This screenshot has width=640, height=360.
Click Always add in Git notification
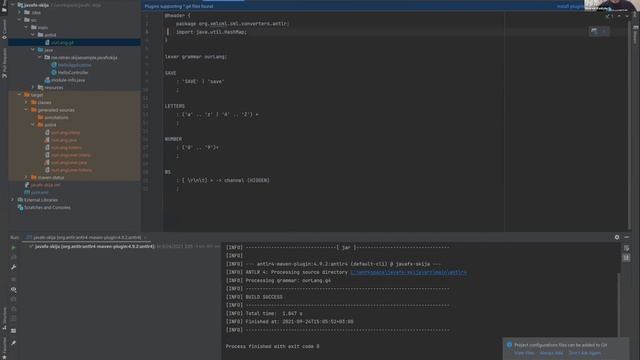551,353
